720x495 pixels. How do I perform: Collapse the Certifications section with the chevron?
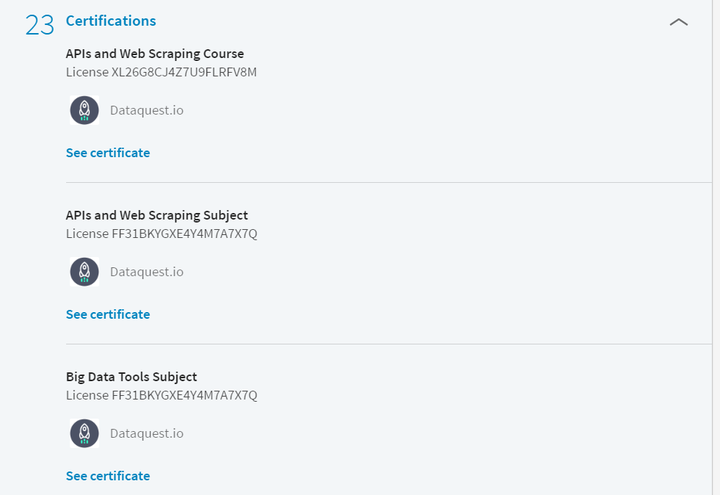pyautogui.click(x=678, y=21)
